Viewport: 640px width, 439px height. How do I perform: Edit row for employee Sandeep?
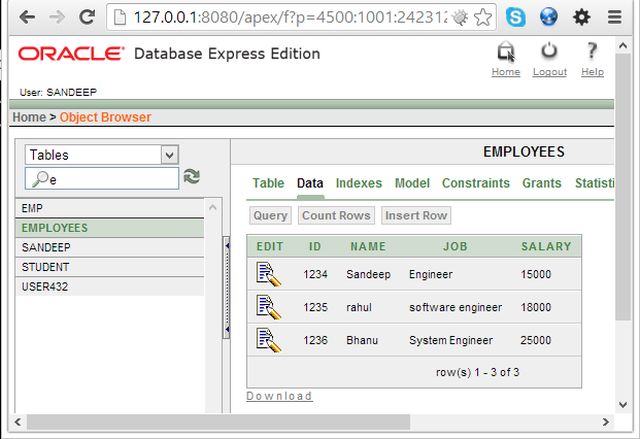click(x=268, y=273)
